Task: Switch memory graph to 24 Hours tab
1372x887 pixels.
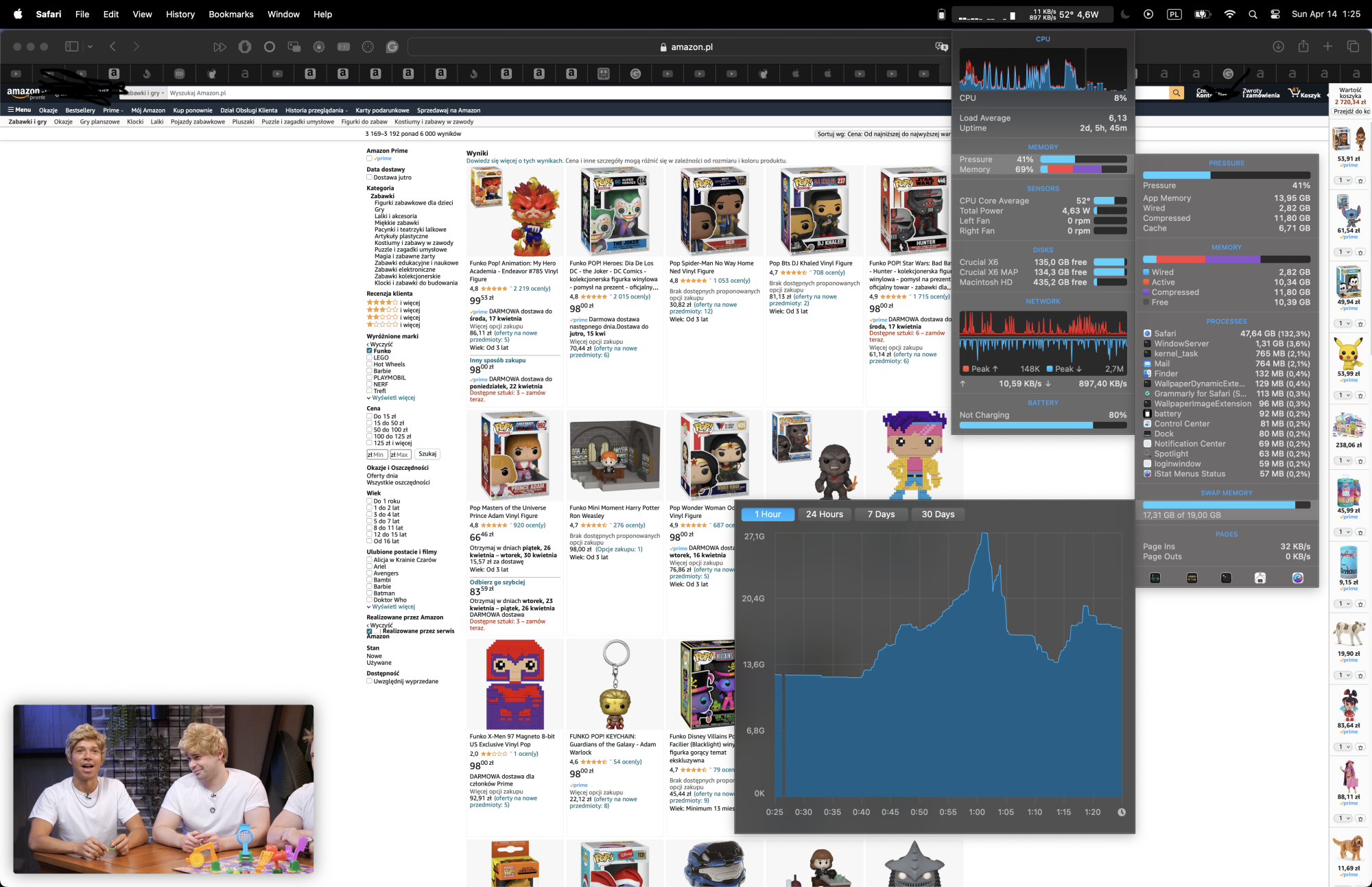Action: pos(824,515)
